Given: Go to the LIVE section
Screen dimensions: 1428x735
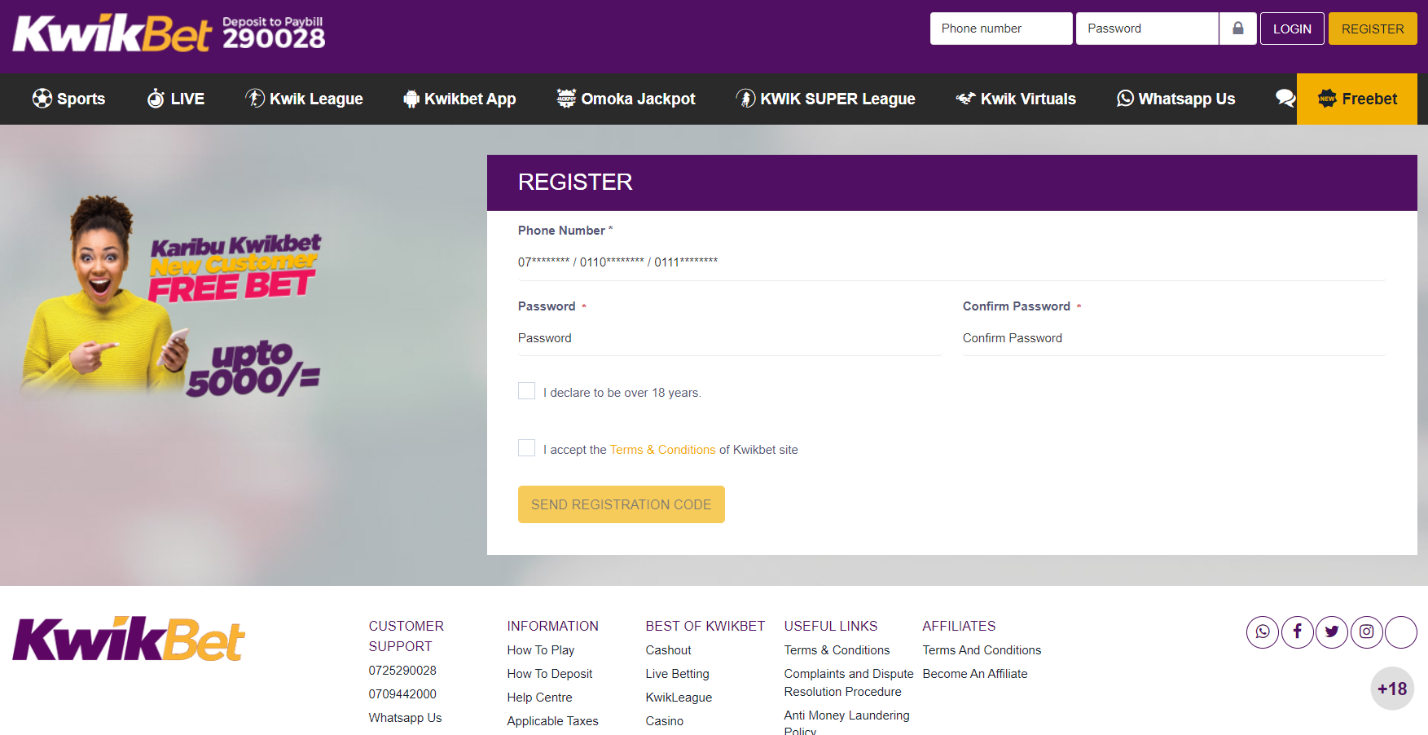Looking at the screenshot, I should tap(175, 99).
